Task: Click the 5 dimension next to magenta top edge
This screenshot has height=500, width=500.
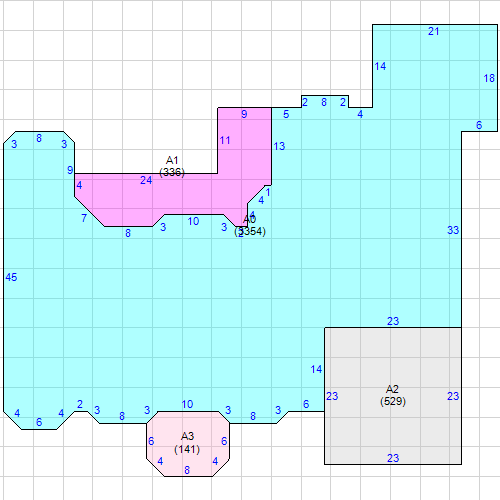Action: point(286,114)
